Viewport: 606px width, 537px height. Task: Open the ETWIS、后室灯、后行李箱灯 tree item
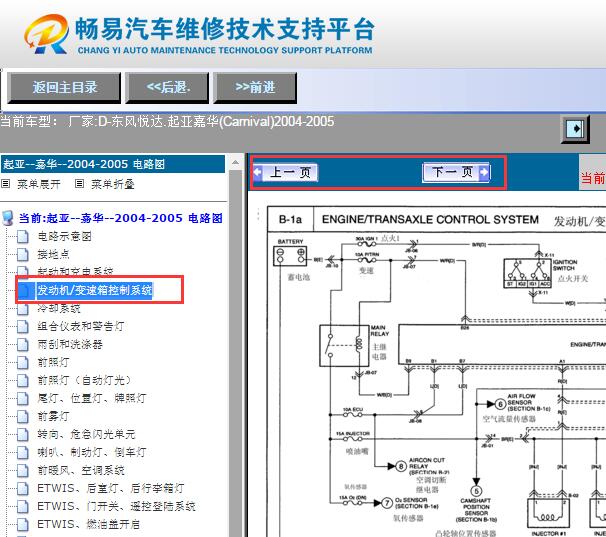tap(111, 488)
